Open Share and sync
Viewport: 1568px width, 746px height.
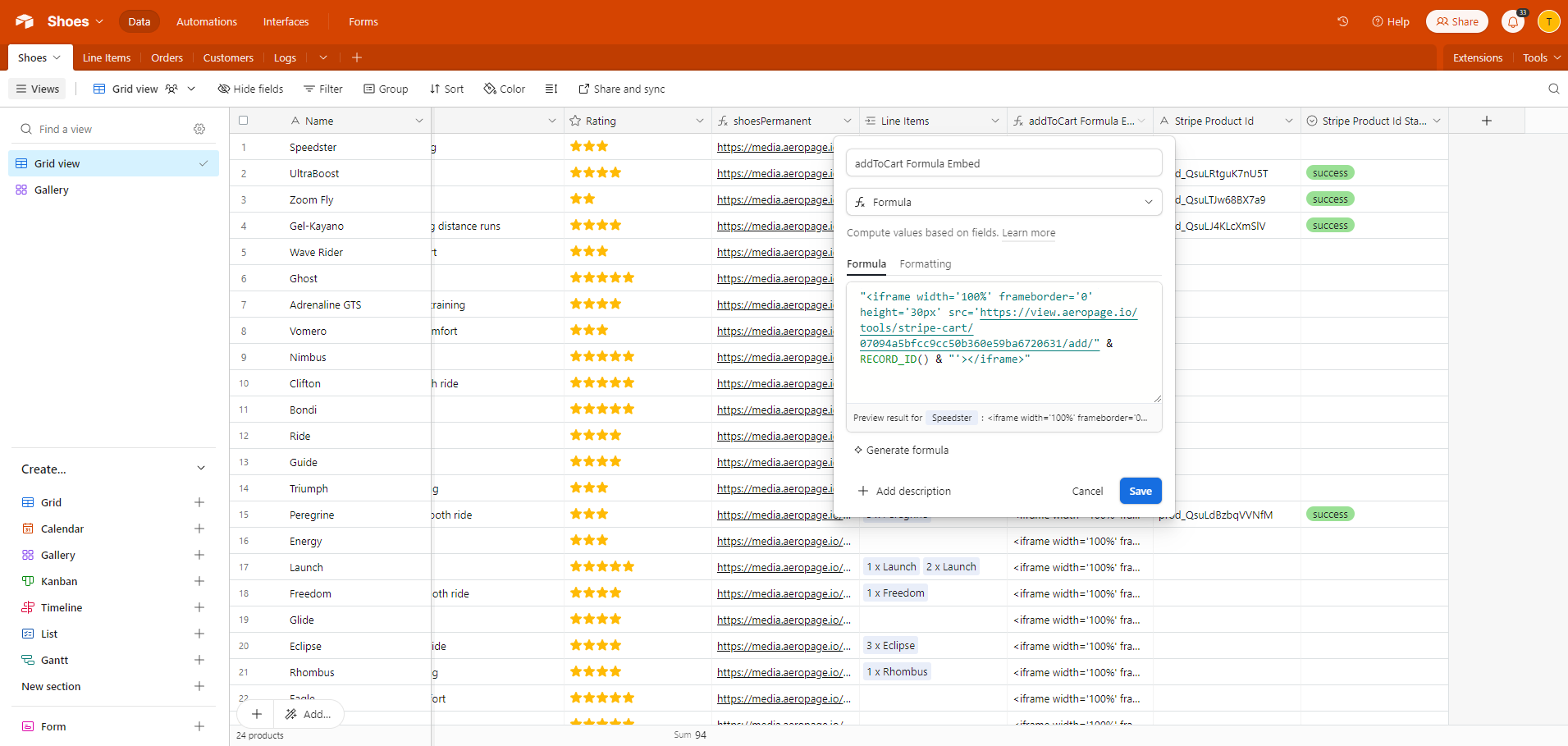(622, 89)
